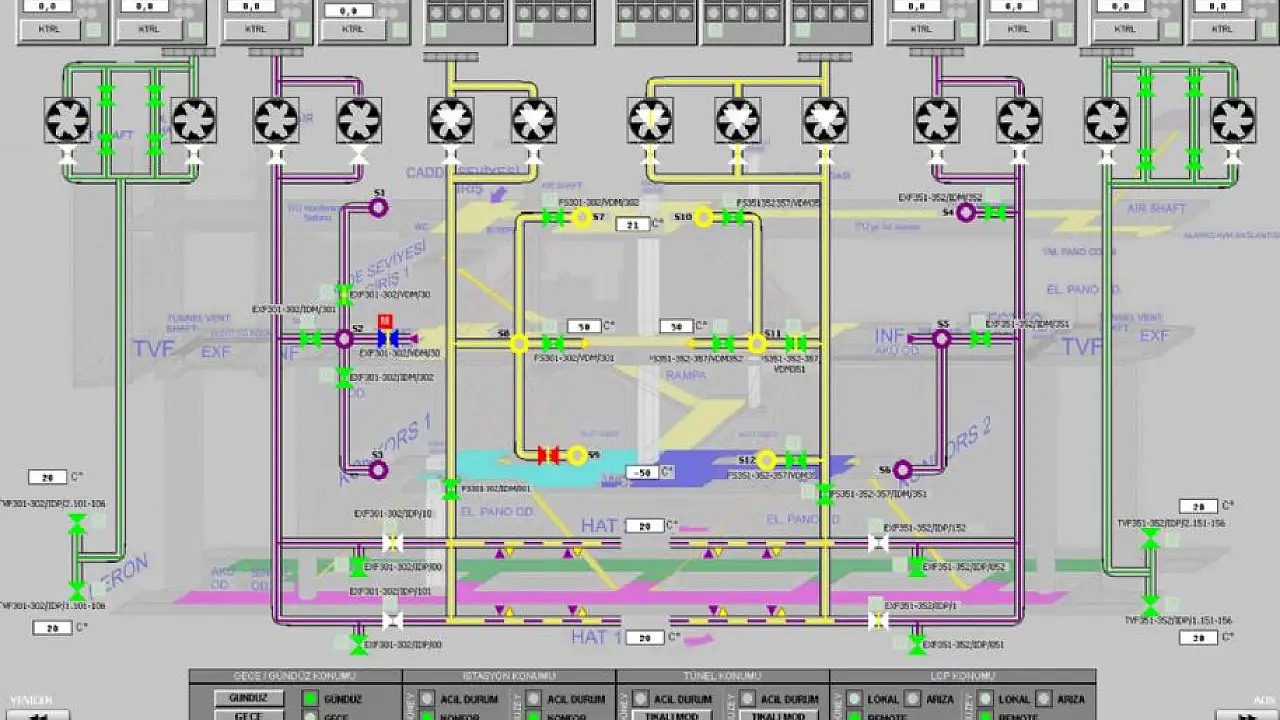The width and height of the screenshot is (1280, 720).
Task: Toggle the green GÜNDÜZ indicator light
Action: pyautogui.click(x=310, y=699)
